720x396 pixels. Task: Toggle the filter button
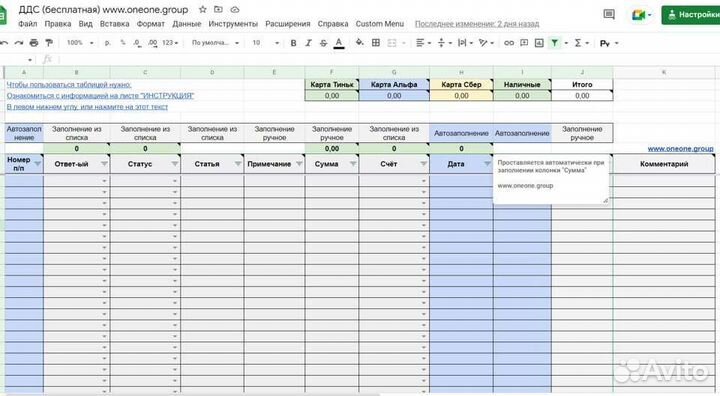click(x=555, y=43)
